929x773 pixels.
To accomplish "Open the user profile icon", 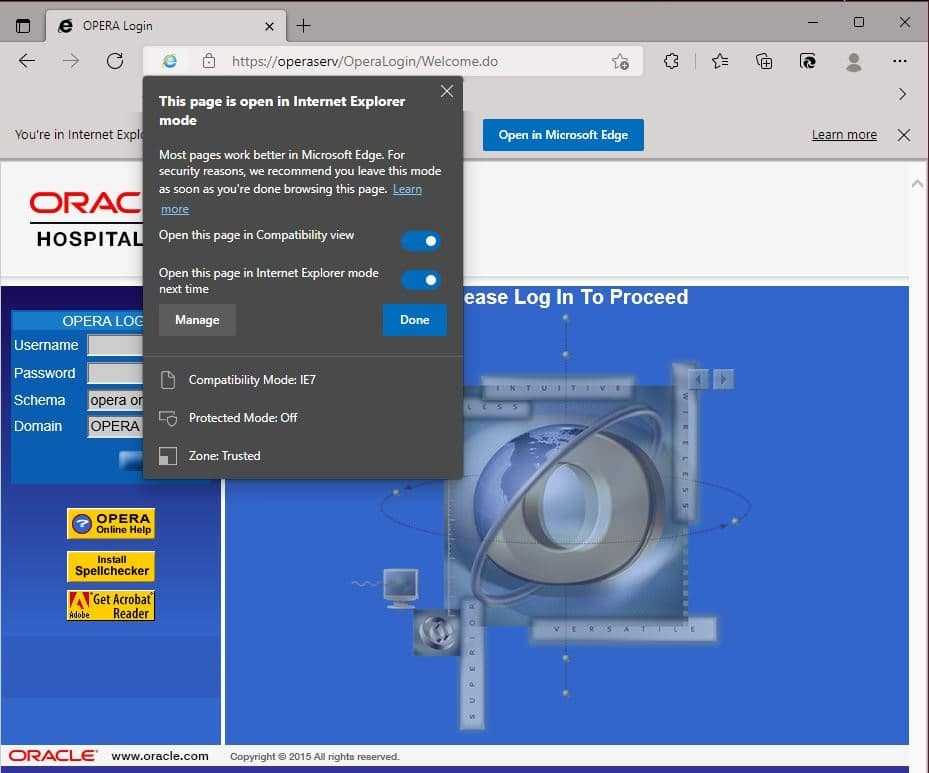I will tap(854, 61).
